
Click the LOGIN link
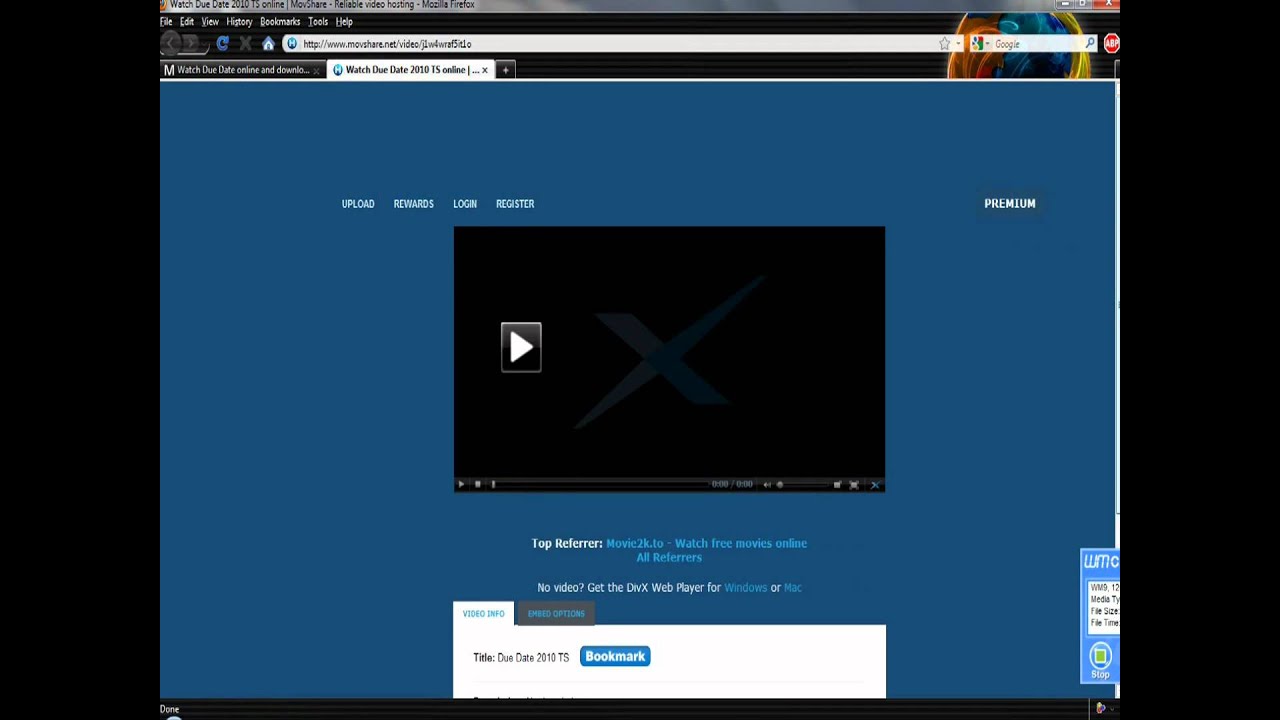pos(465,204)
